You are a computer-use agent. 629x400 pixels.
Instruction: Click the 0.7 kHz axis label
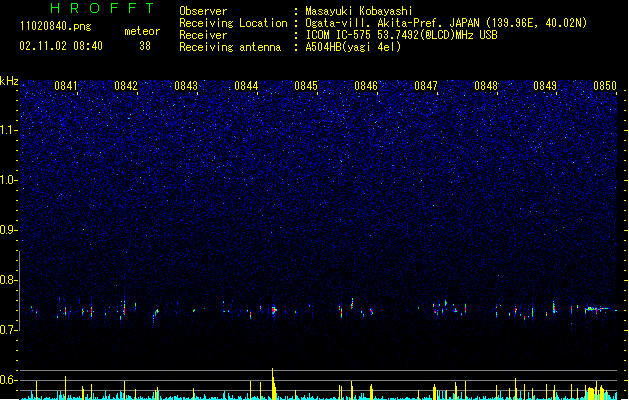[x=9, y=330]
